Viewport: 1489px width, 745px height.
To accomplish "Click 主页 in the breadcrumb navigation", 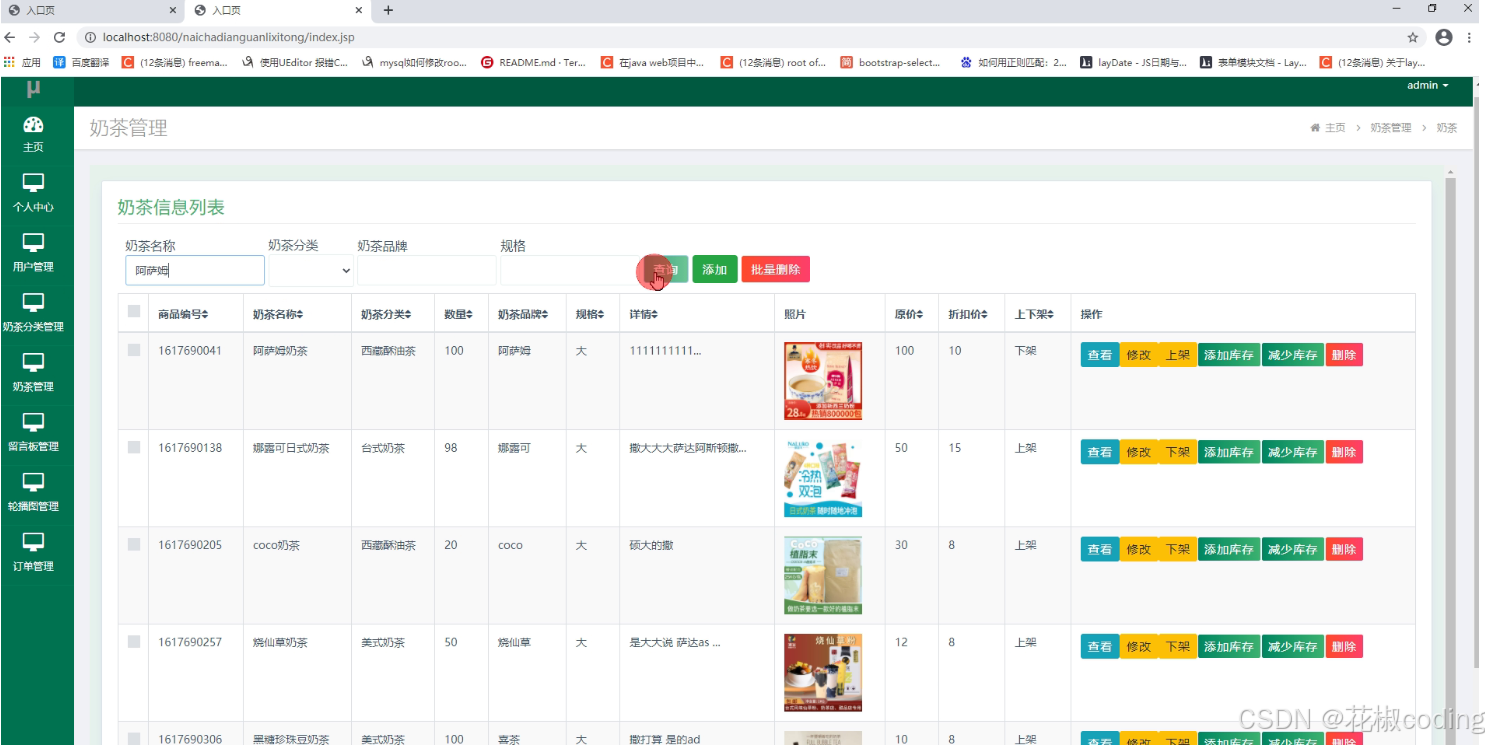I will click(1334, 128).
